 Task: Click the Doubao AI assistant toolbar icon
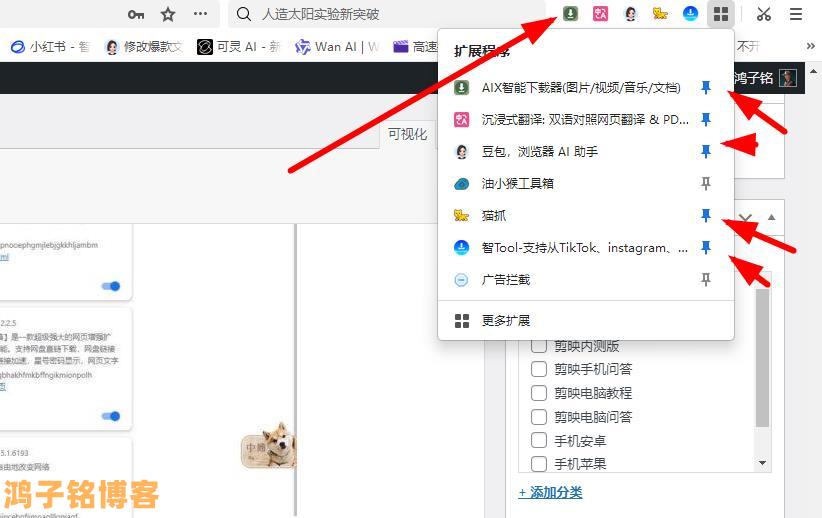[630, 14]
